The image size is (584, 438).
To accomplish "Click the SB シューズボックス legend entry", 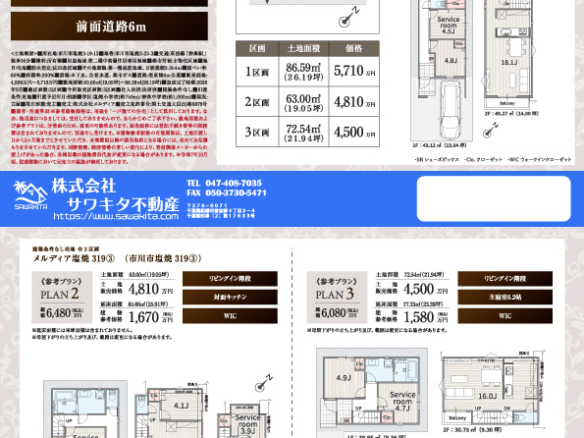I will click(x=437, y=159).
